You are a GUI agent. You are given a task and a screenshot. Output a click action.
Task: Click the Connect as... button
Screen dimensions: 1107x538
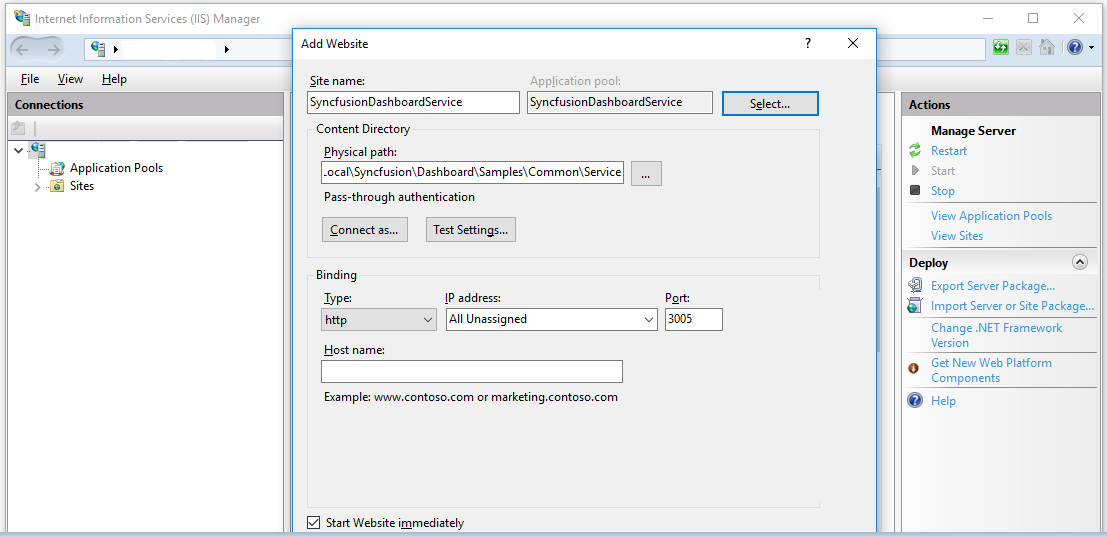tap(364, 229)
